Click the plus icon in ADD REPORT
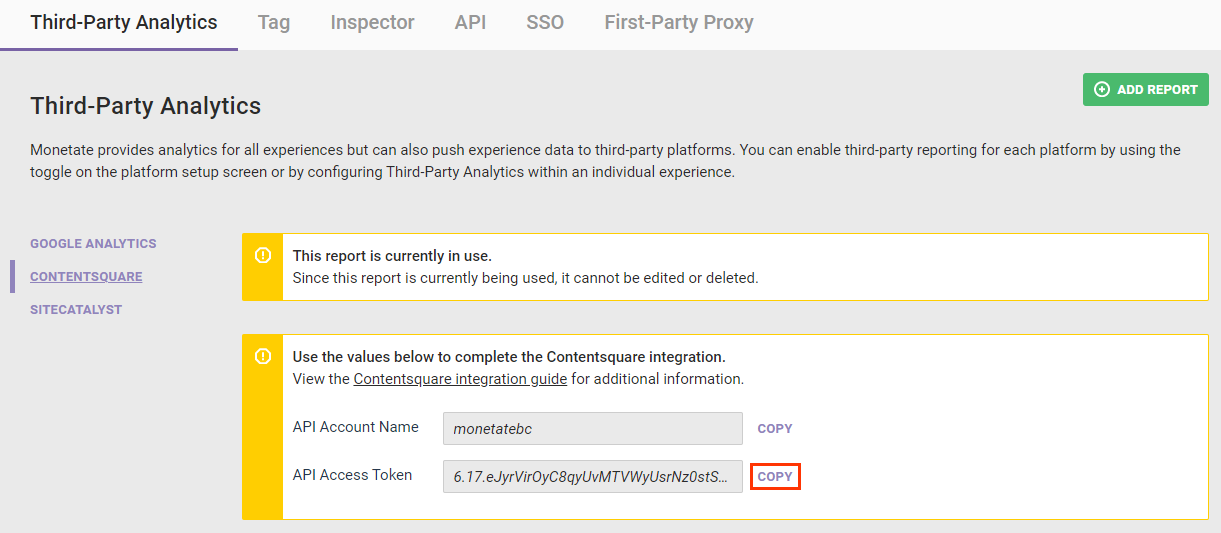The width and height of the screenshot is (1221, 533). (x=1102, y=89)
